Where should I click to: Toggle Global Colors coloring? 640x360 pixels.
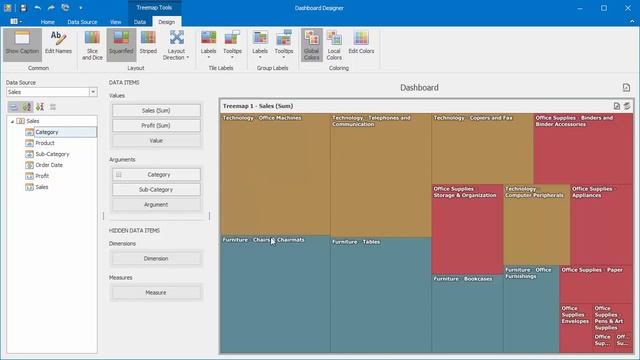tap(311, 45)
